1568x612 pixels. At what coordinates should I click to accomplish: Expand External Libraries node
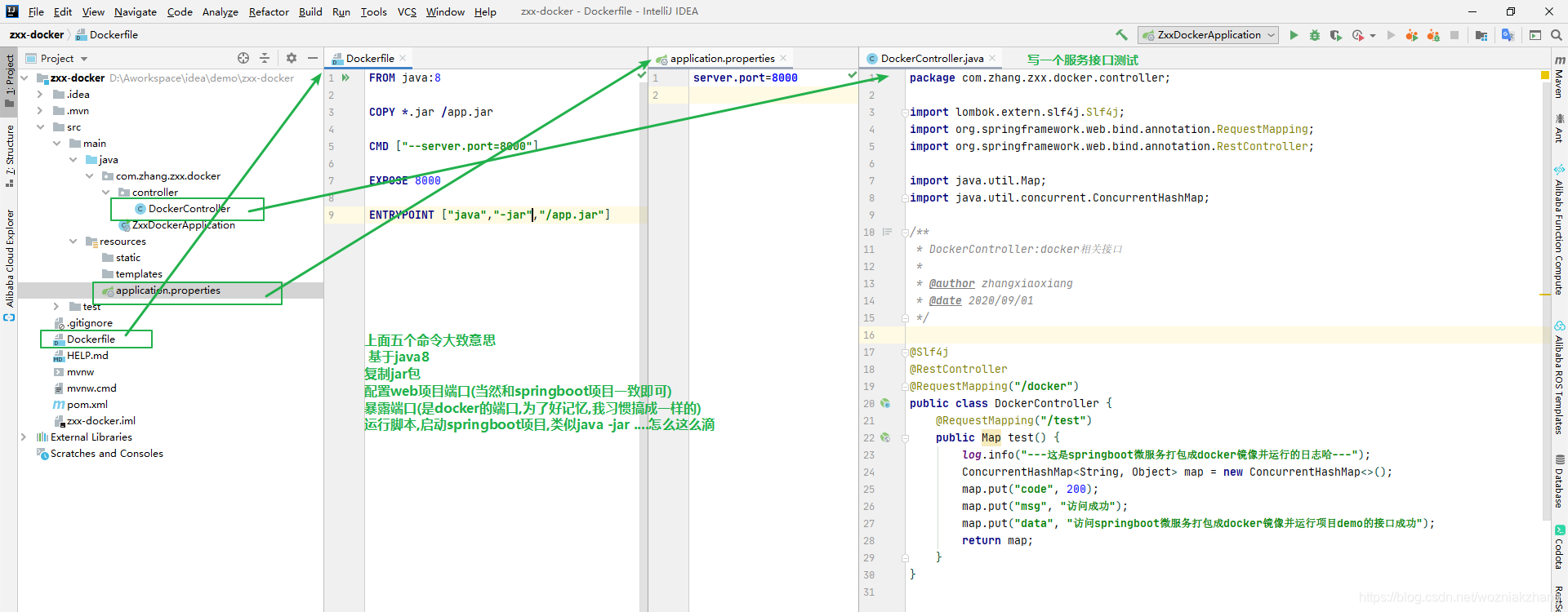[x=24, y=437]
